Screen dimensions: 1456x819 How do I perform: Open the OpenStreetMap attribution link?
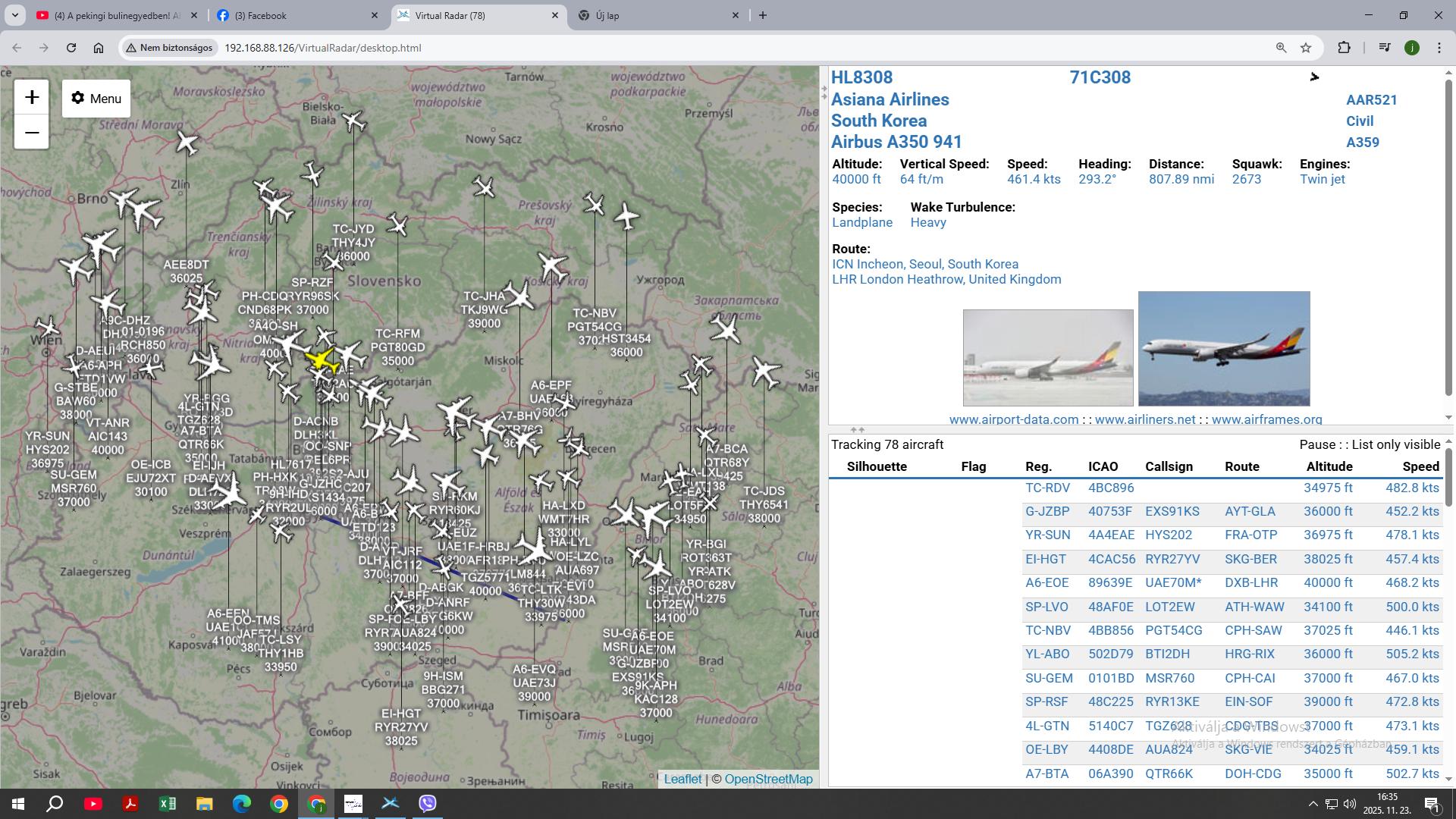(x=767, y=779)
